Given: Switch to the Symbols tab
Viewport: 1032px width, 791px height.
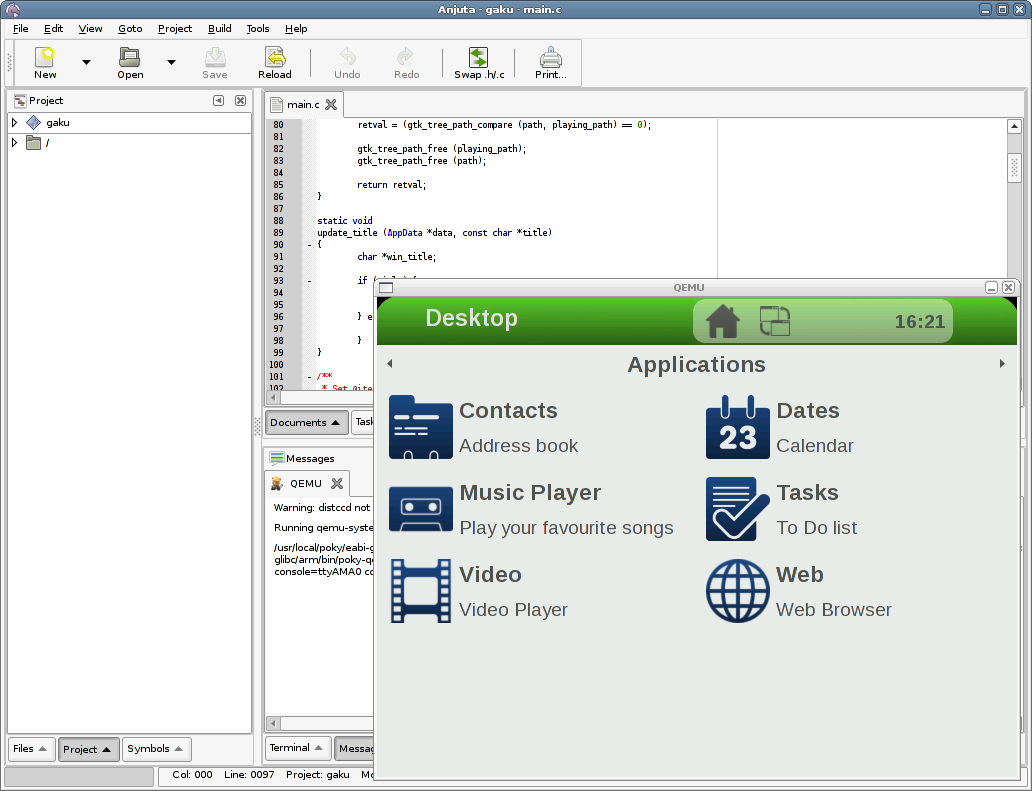Looking at the screenshot, I should (x=156, y=749).
